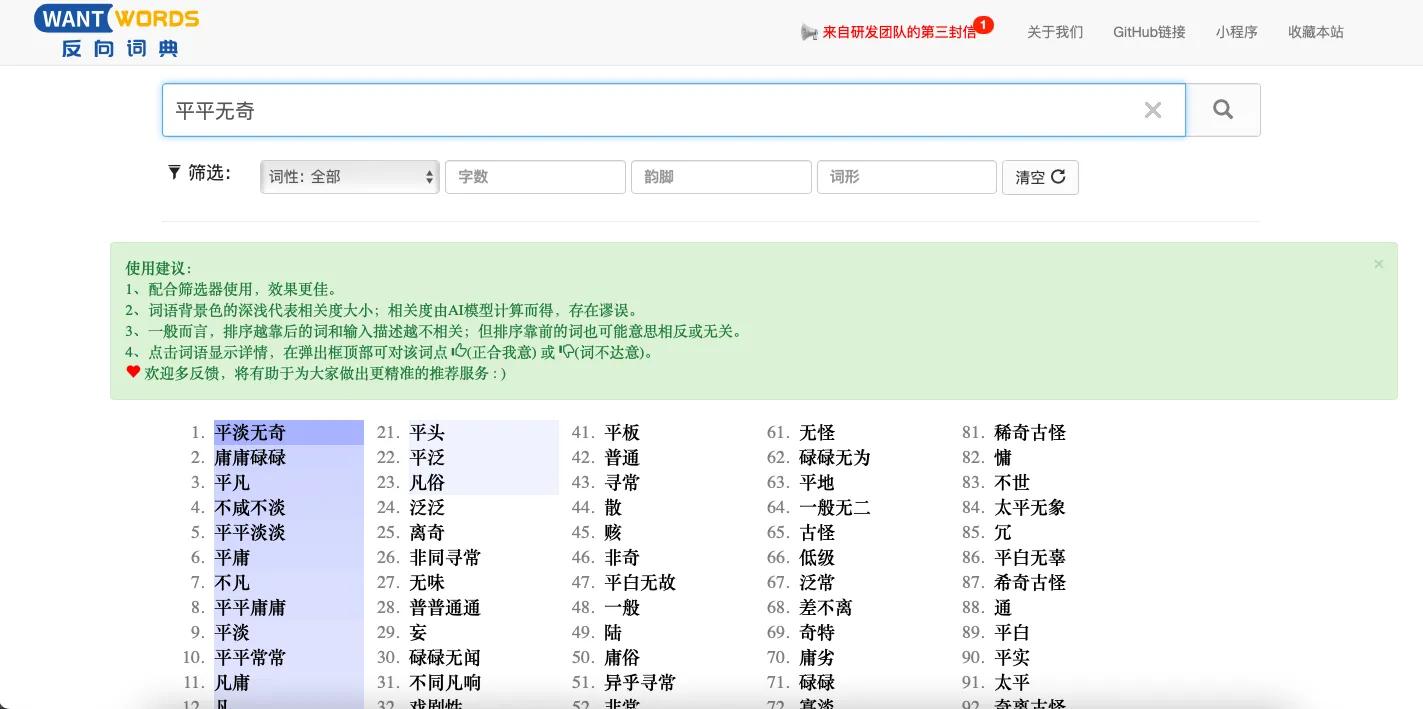Click the search magnifier icon
1423x709 pixels.
[x=1222, y=110]
